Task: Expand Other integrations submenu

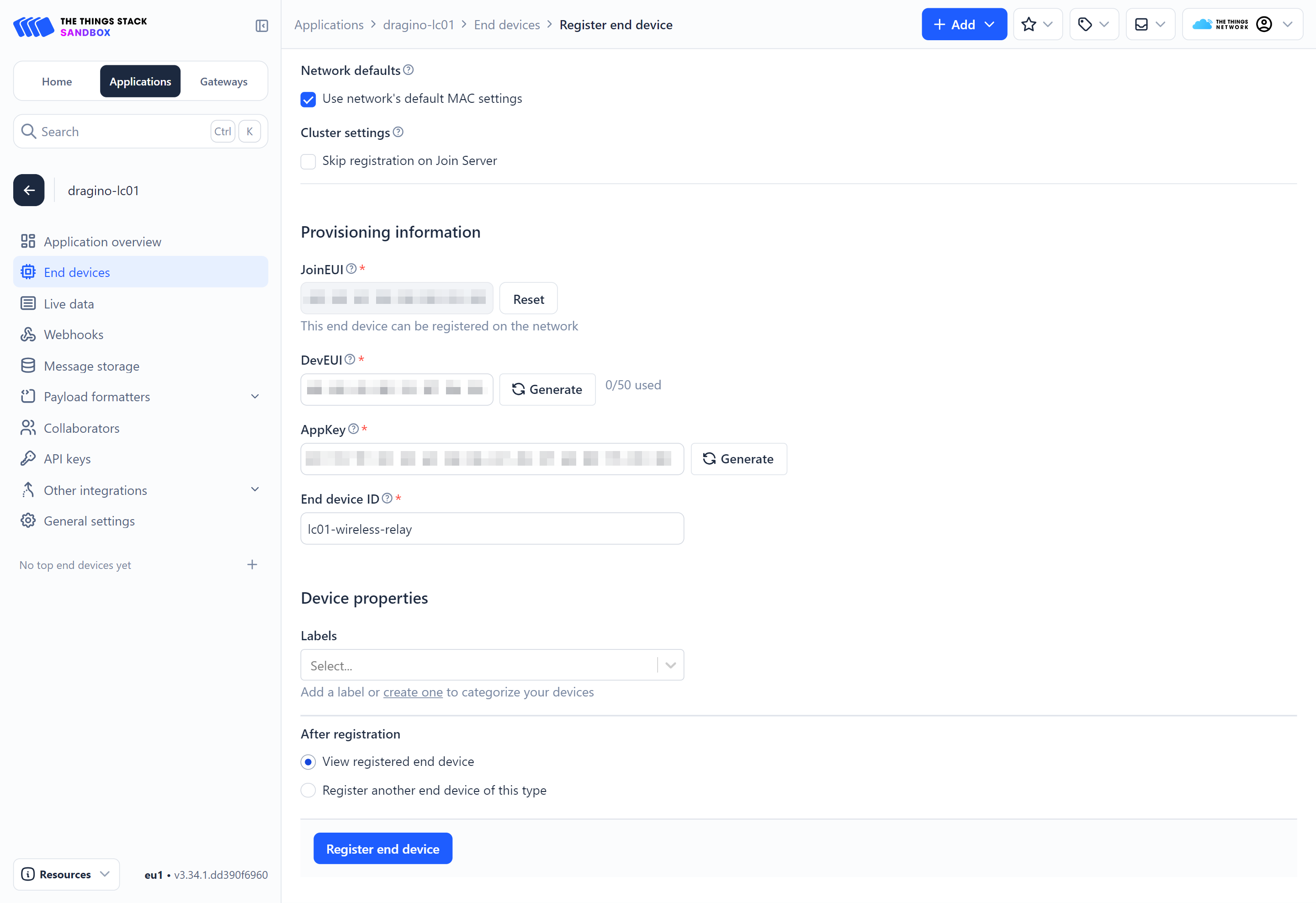Action: point(255,490)
